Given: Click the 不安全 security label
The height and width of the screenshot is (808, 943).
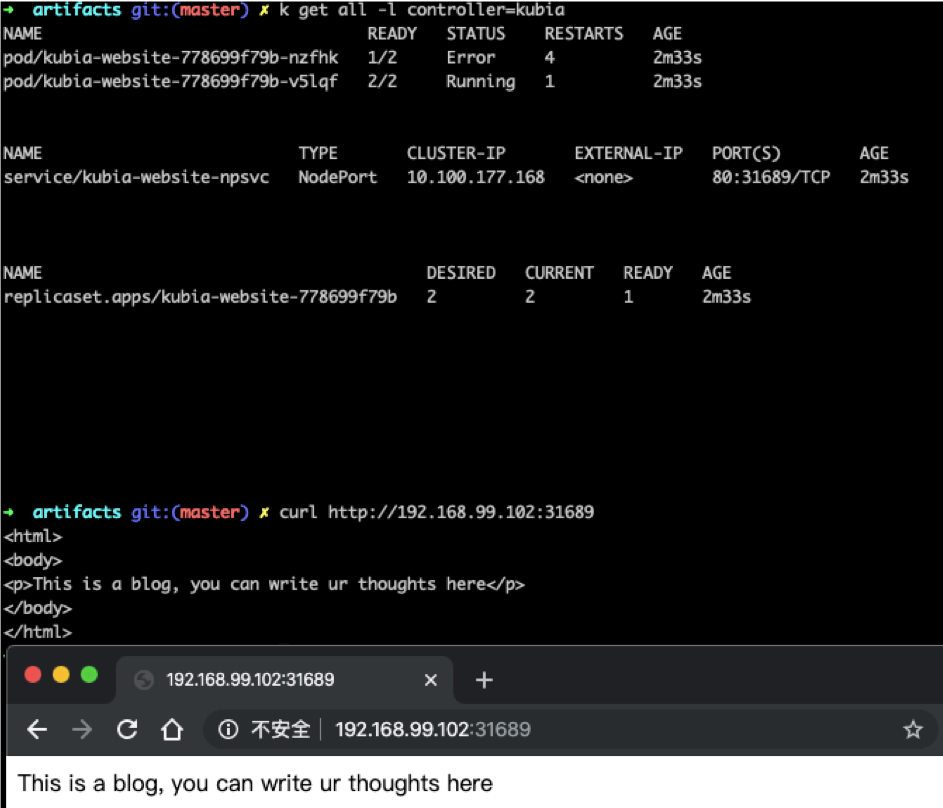Looking at the screenshot, I should [280, 730].
